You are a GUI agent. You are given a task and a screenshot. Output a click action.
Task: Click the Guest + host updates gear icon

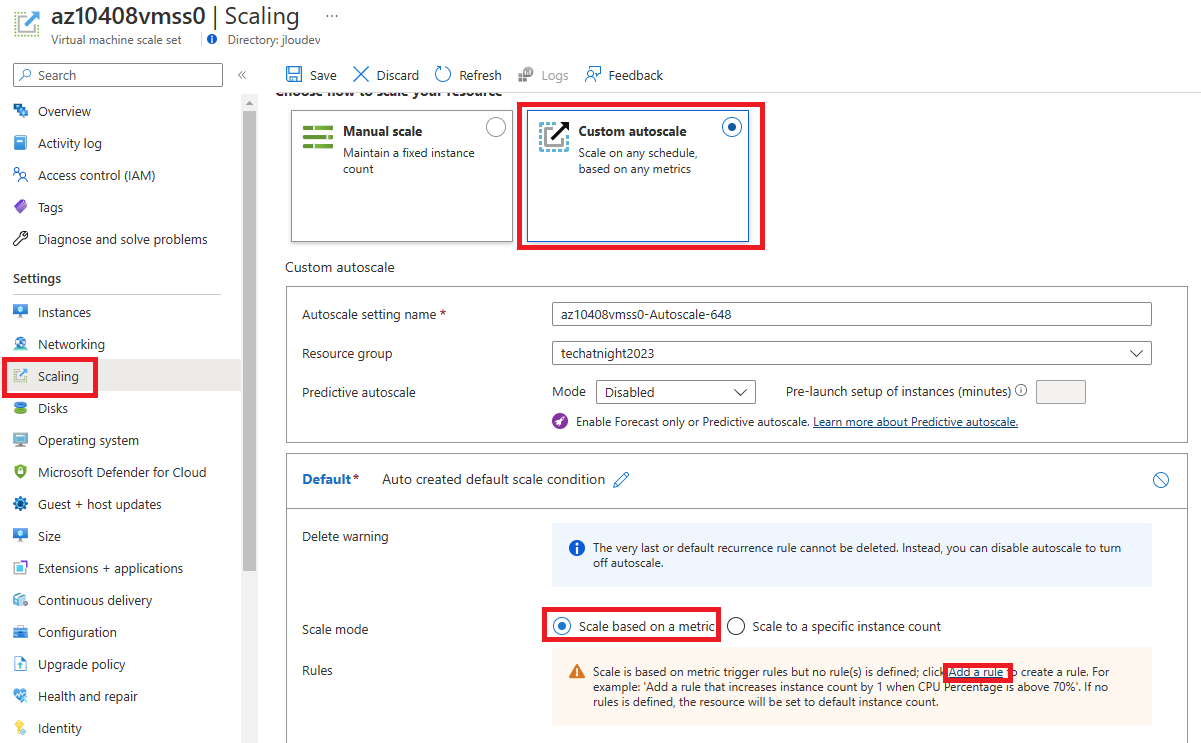[x=21, y=504]
